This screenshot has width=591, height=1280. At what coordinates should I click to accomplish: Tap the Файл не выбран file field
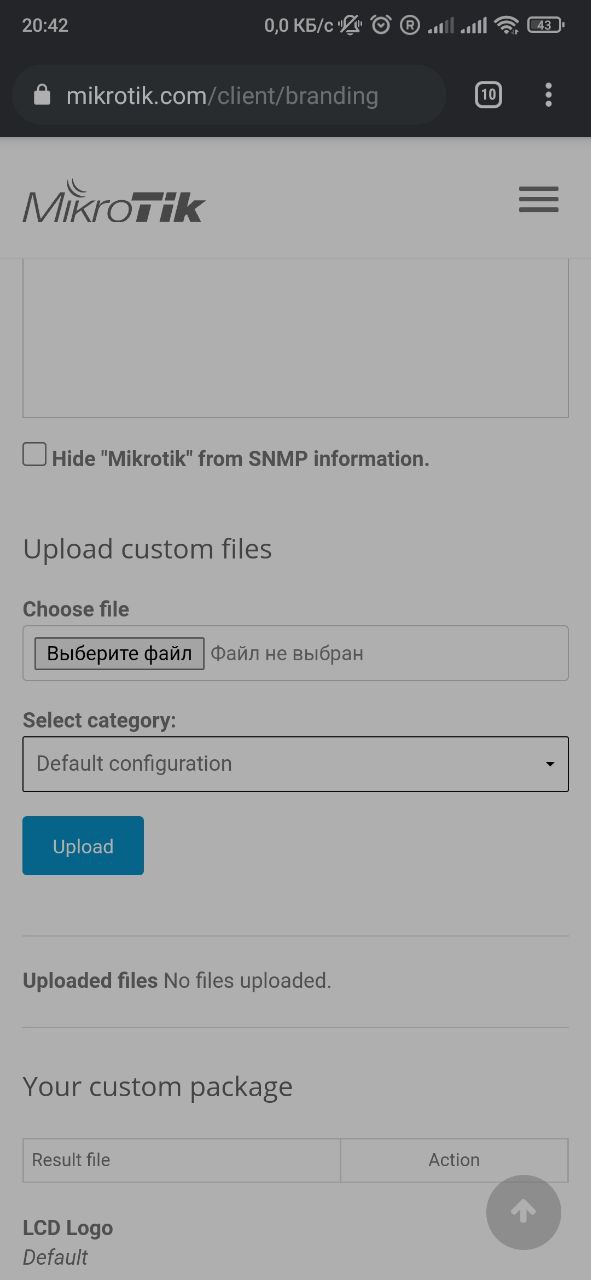point(287,654)
